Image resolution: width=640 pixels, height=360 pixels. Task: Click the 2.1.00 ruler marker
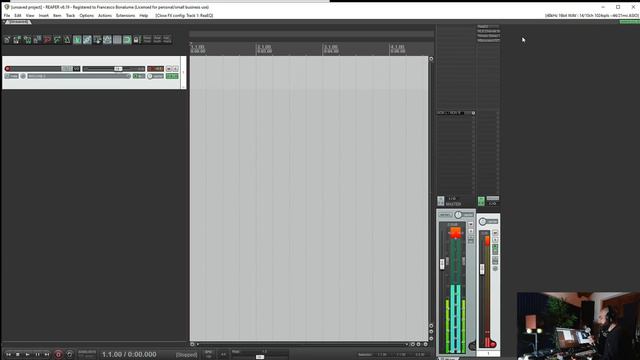coord(264,49)
